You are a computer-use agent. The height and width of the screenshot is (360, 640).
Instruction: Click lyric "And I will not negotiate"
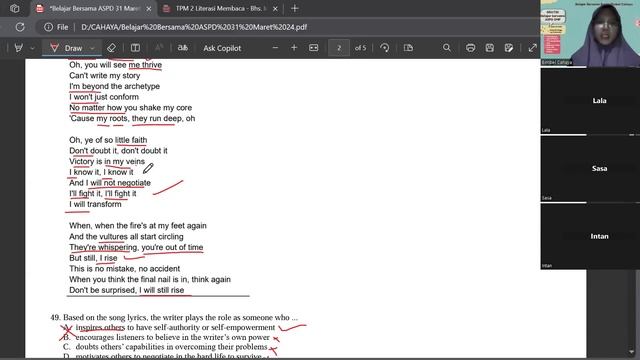pyautogui.click(x=110, y=183)
